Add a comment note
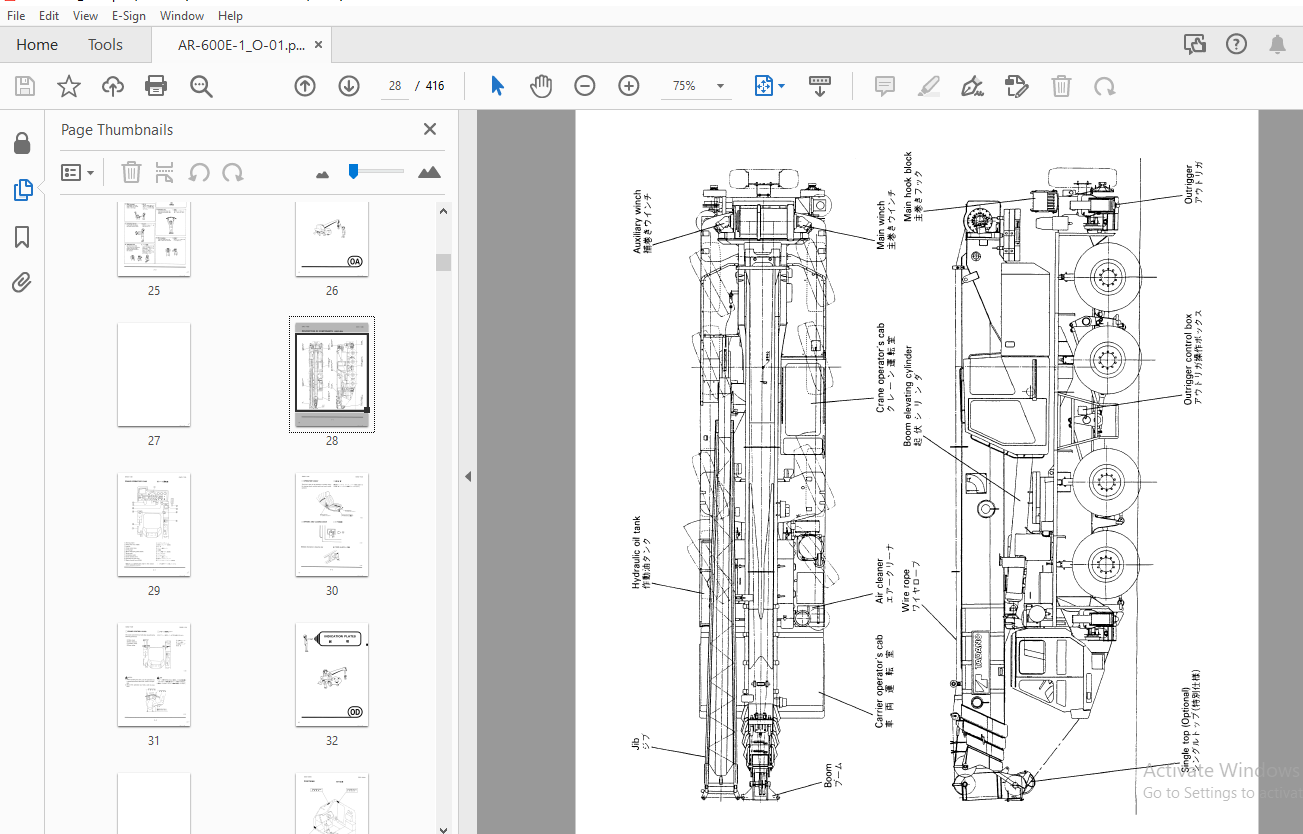Screen dimensions: 1303x834 [x=885, y=86]
